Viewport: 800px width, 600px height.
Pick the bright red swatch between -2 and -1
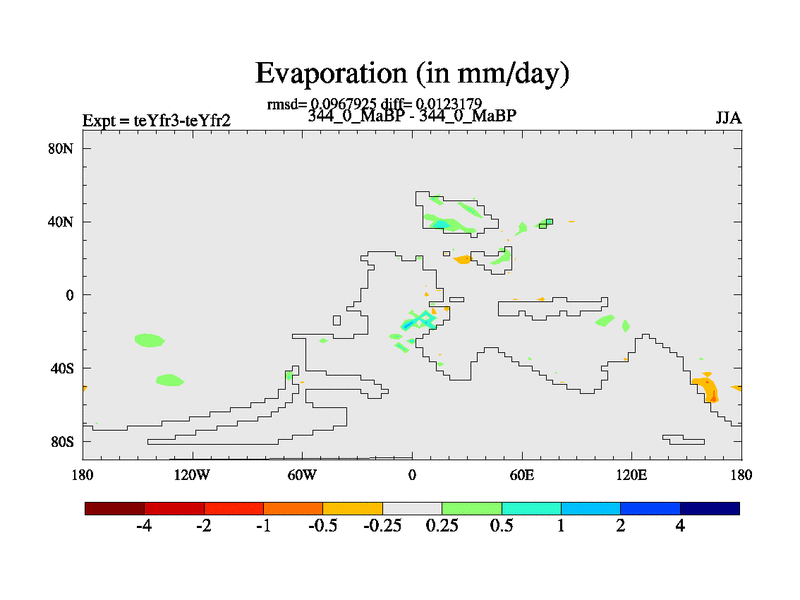[234, 508]
